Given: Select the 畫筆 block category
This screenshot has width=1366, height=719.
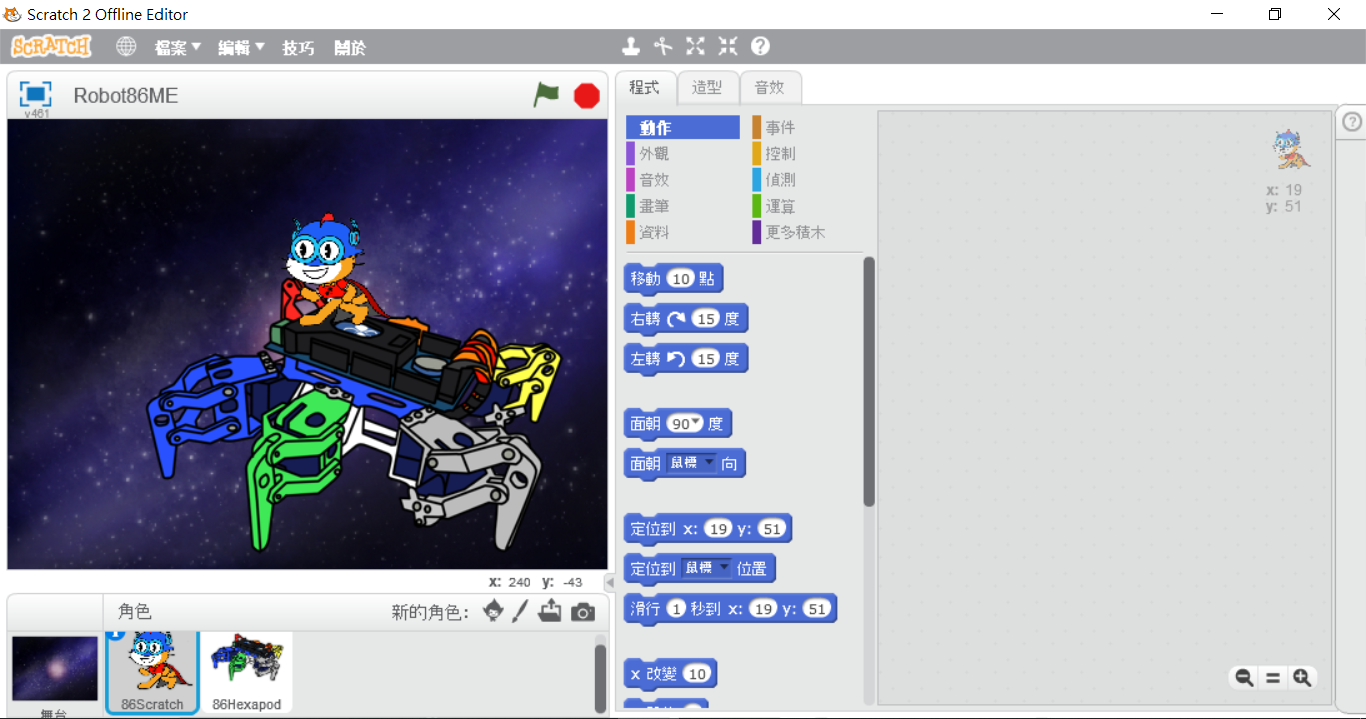Looking at the screenshot, I should click(x=683, y=205).
